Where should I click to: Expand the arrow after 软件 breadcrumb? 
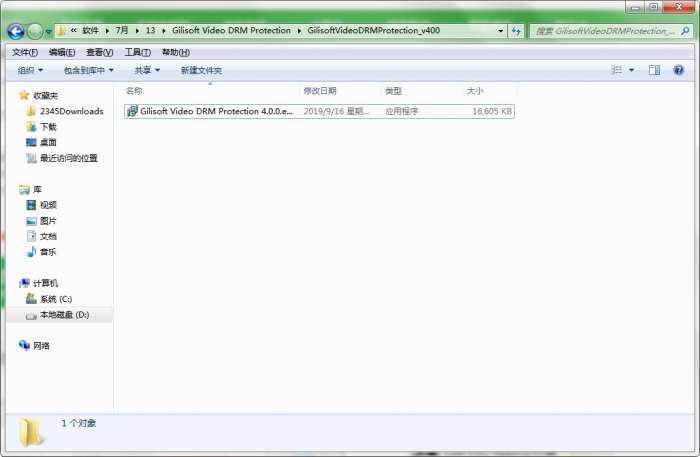point(107,31)
